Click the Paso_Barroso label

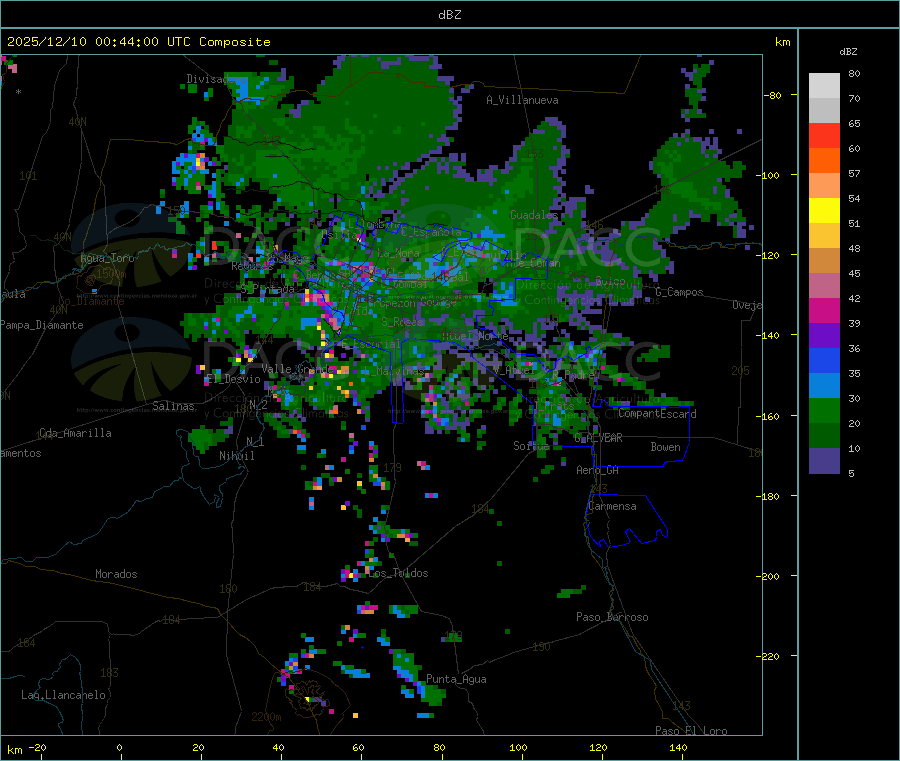612,617
